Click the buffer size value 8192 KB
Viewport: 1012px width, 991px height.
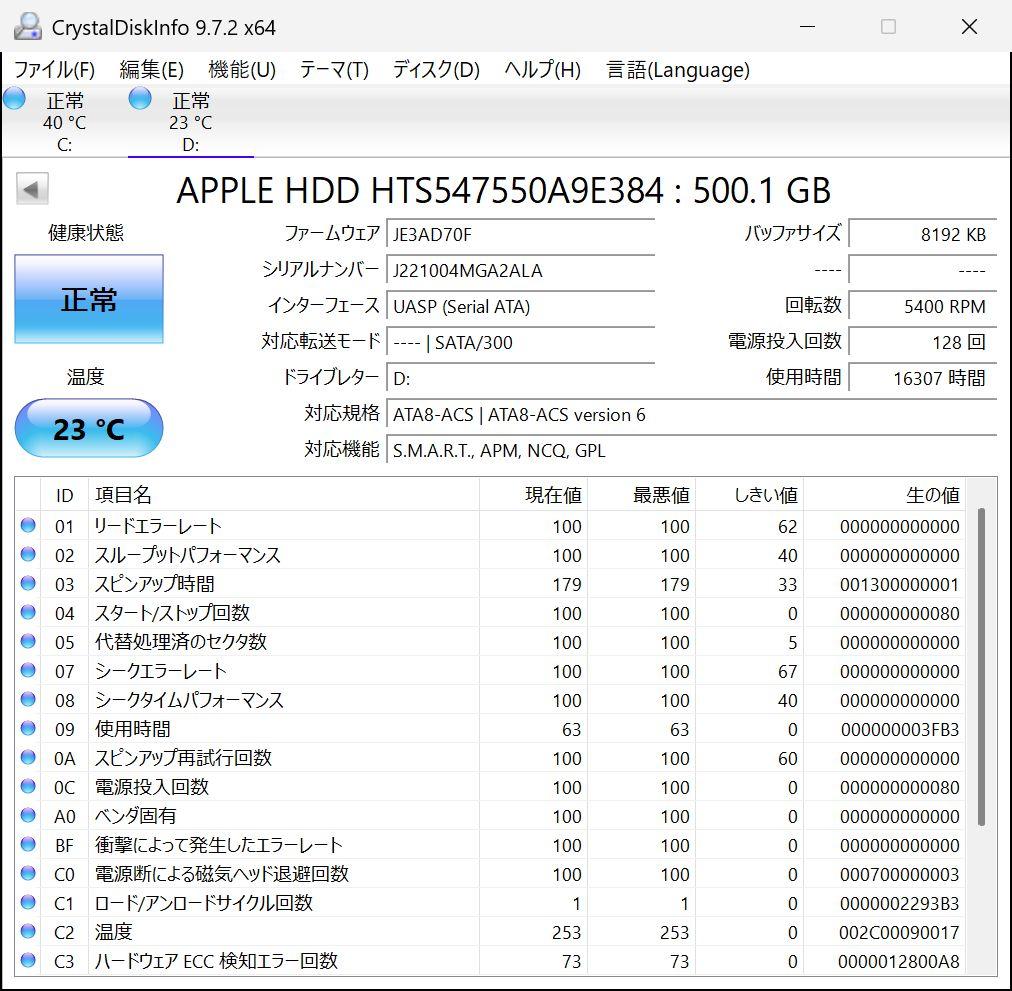point(922,234)
